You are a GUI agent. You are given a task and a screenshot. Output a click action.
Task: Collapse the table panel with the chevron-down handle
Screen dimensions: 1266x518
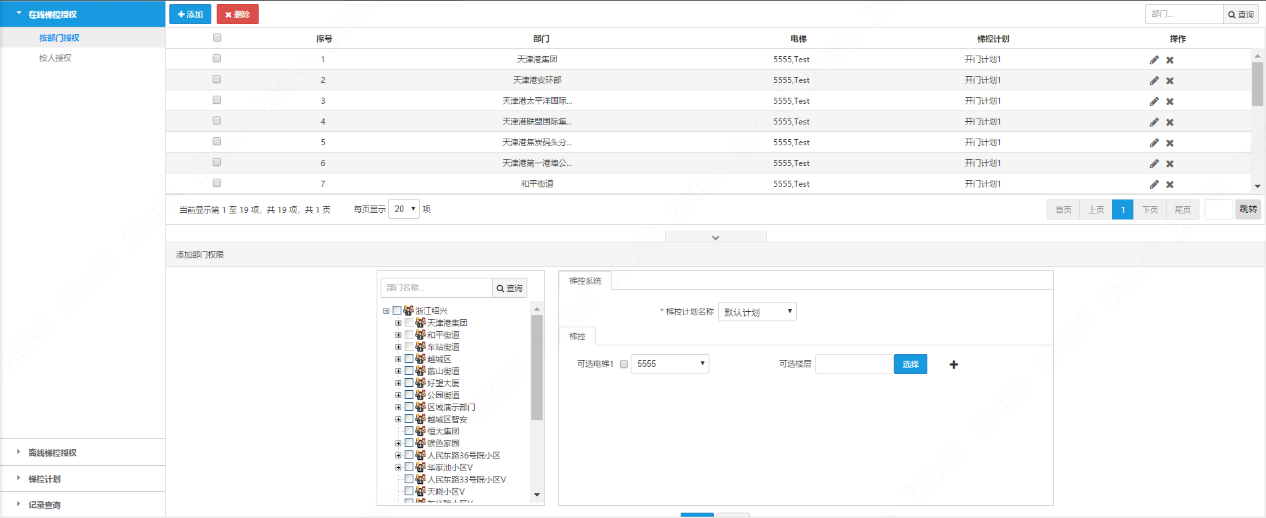tap(715, 237)
